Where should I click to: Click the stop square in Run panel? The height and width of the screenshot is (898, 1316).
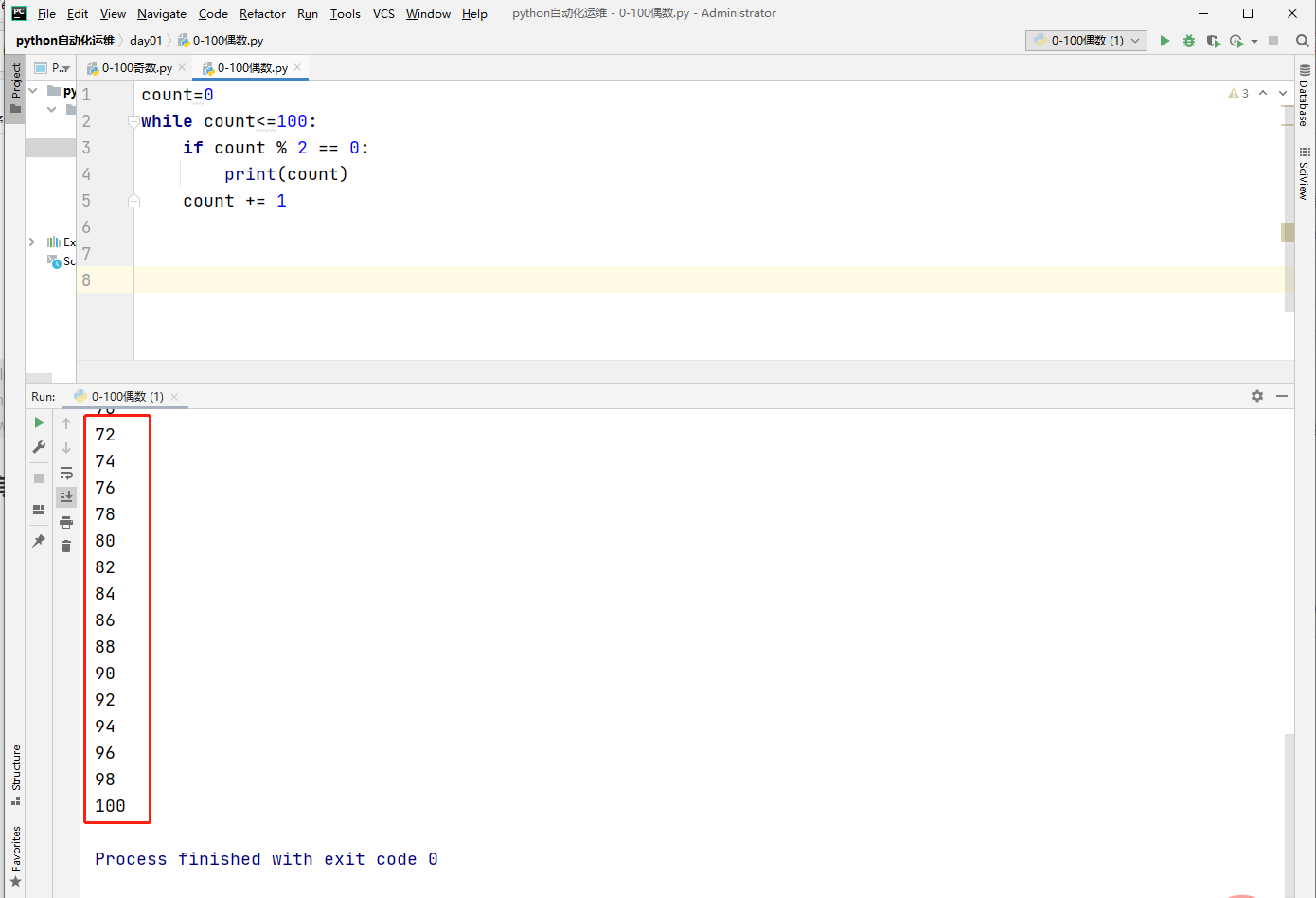coord(39,478)
